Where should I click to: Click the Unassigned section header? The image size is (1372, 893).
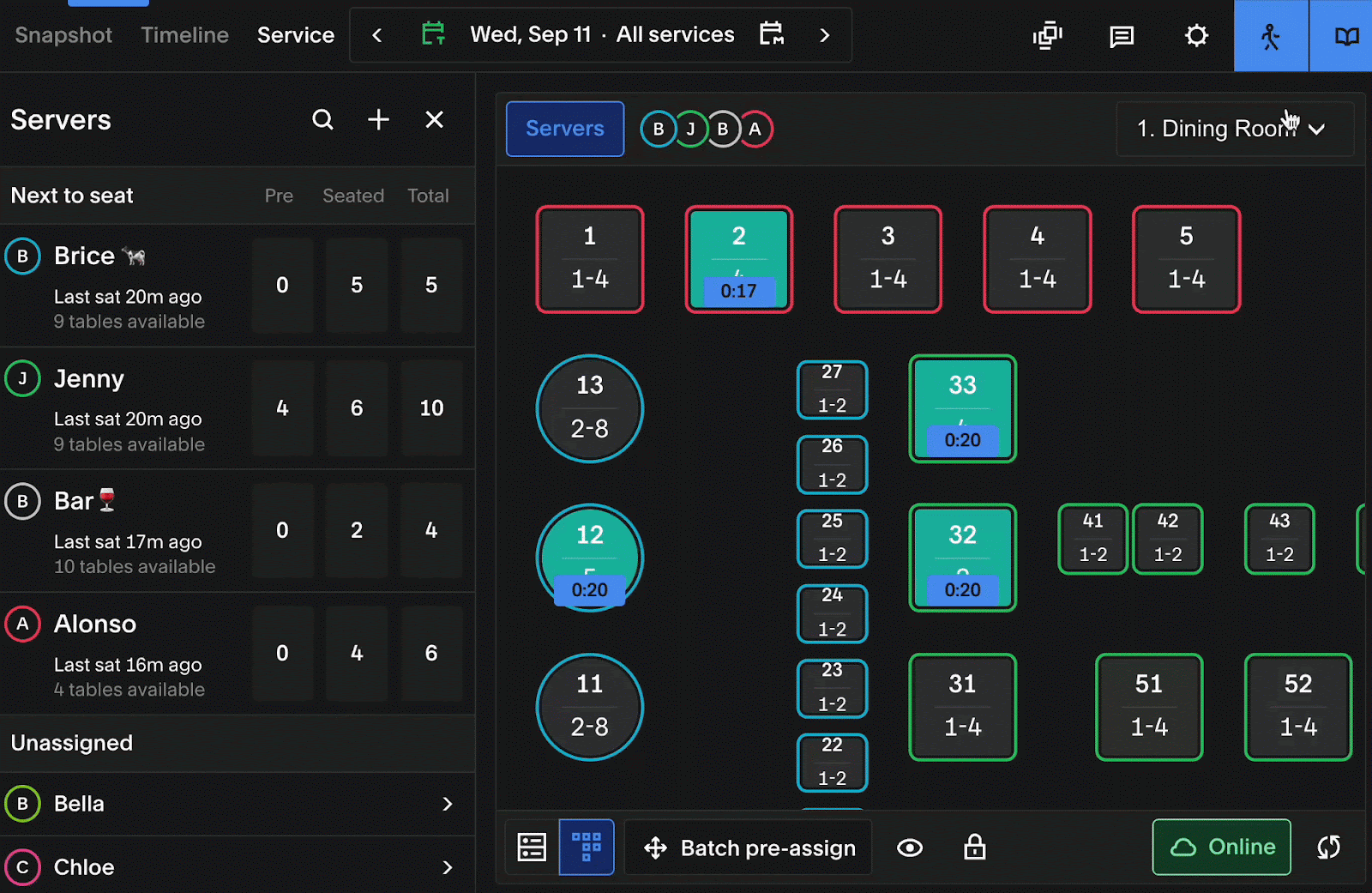[238, 743]
